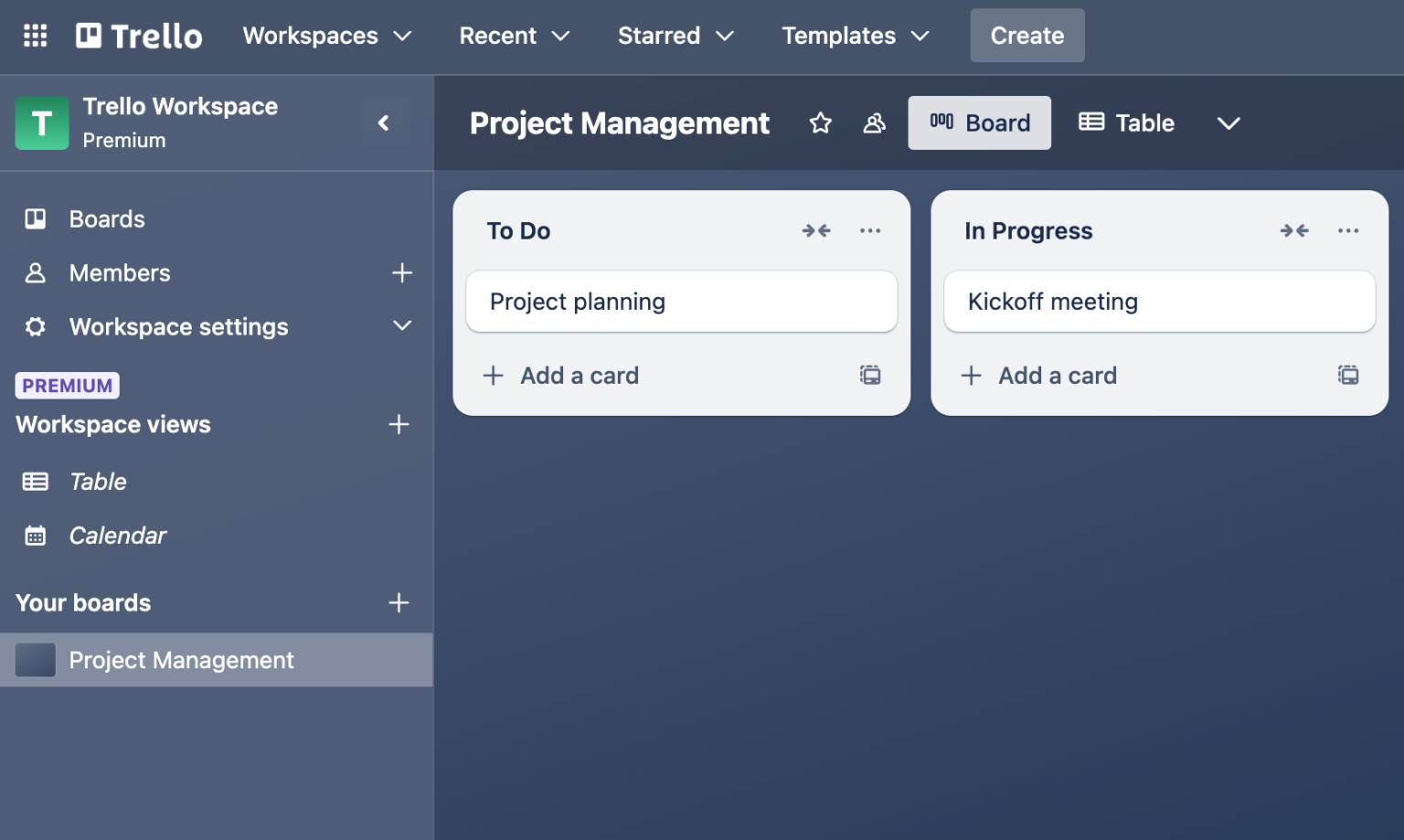Viewport: 1404px width, 840px height.
Task: Click the Calendar view icon
Action: [x=35, y=536]
